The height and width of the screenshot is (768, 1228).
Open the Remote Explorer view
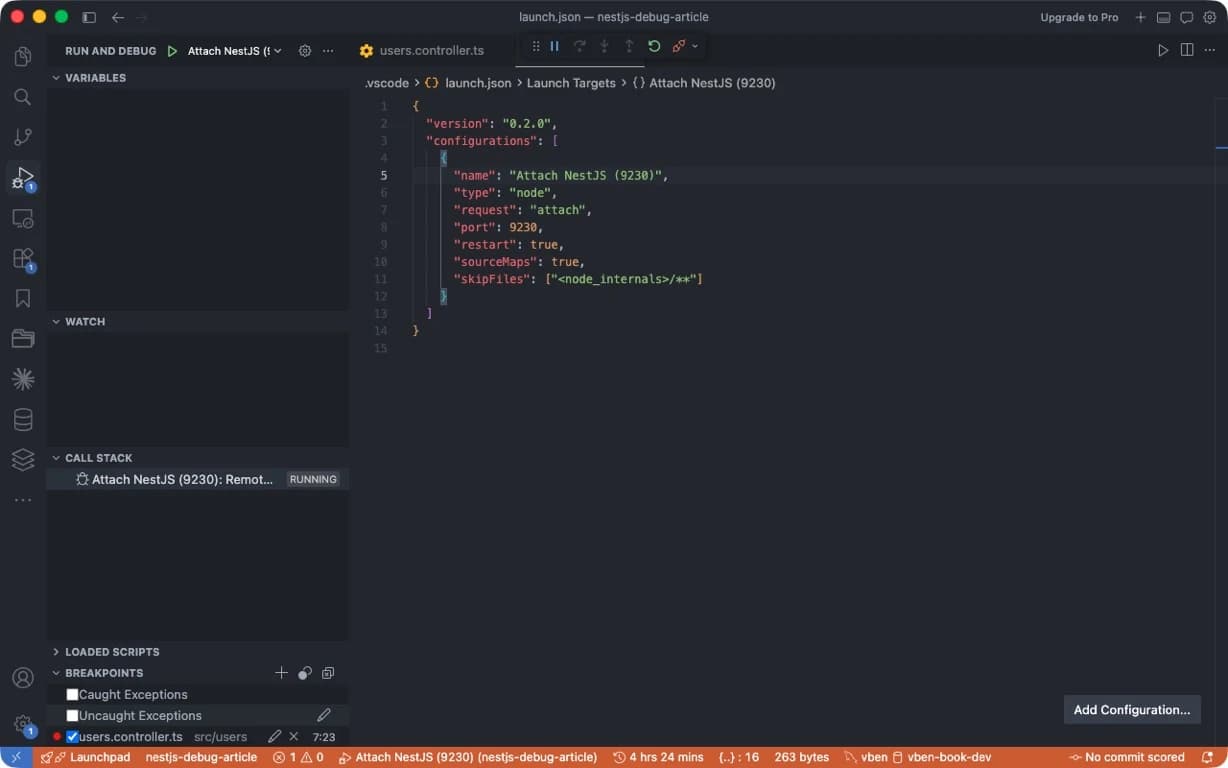(23, 218)
